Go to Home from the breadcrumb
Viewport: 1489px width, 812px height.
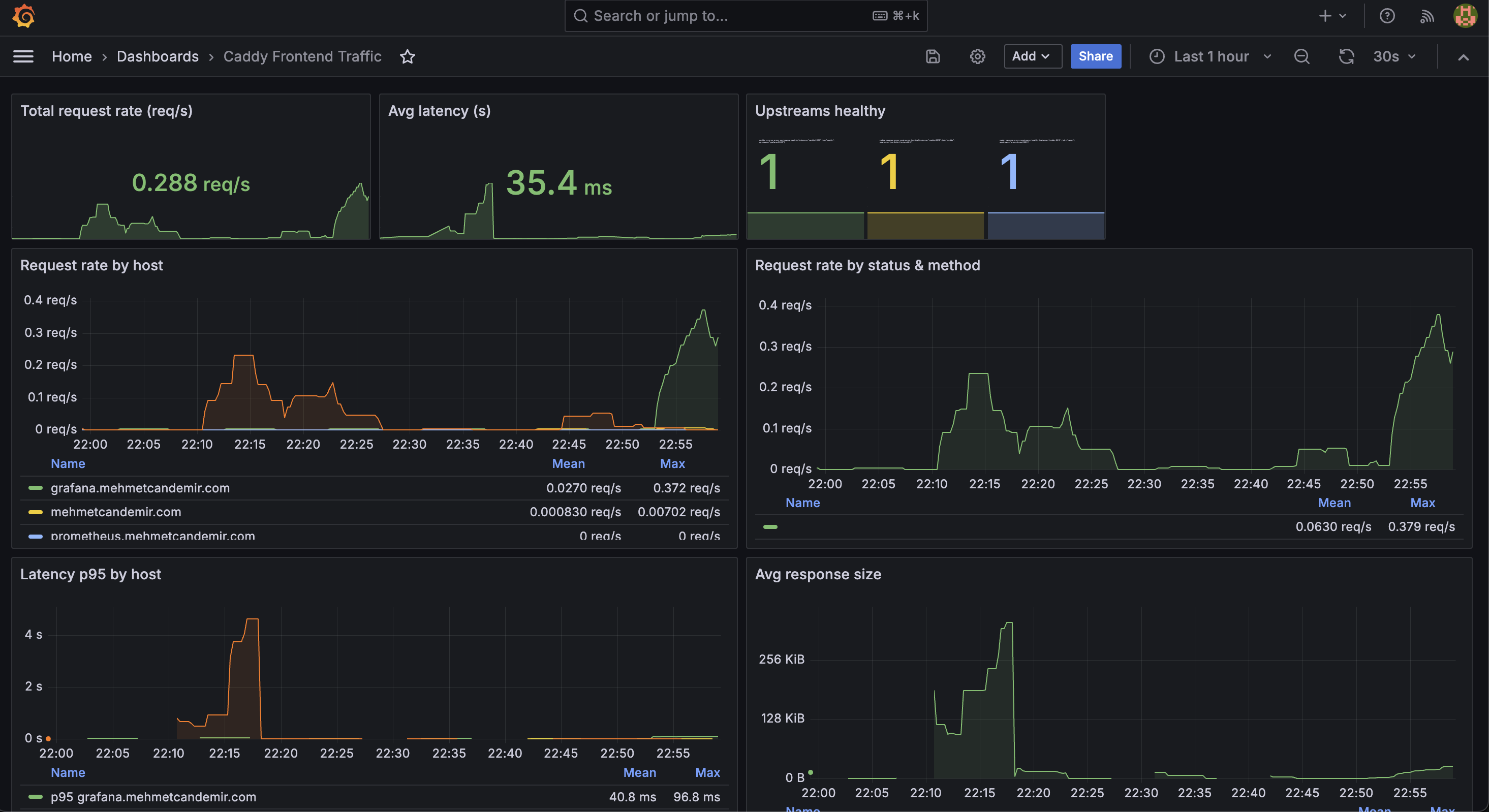(x=72, y=56)
